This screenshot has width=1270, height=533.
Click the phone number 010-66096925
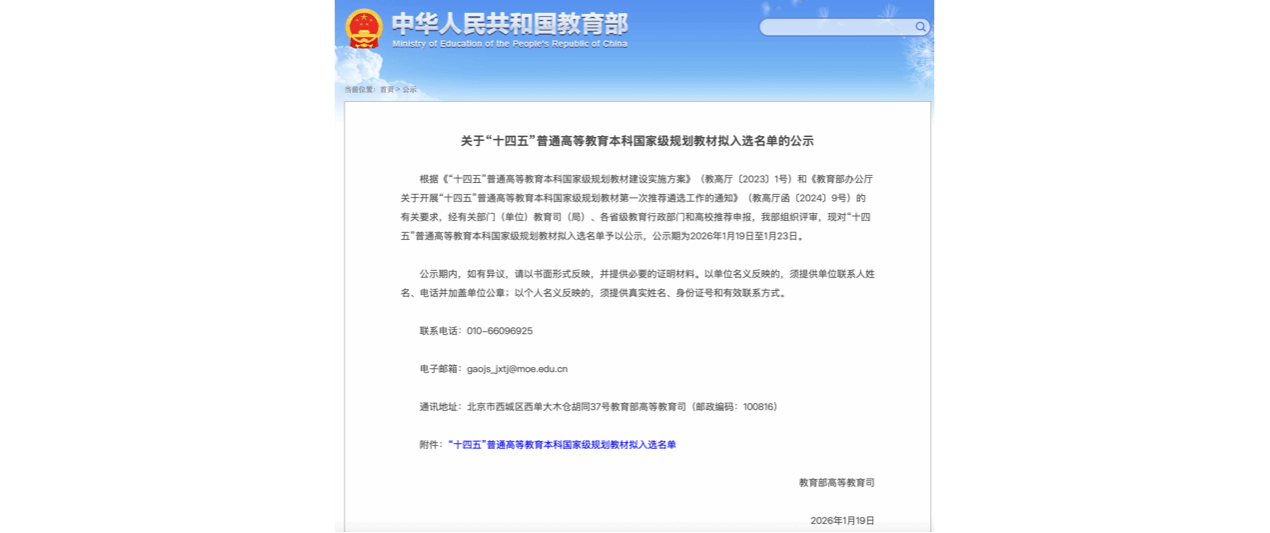pos(499,331)
